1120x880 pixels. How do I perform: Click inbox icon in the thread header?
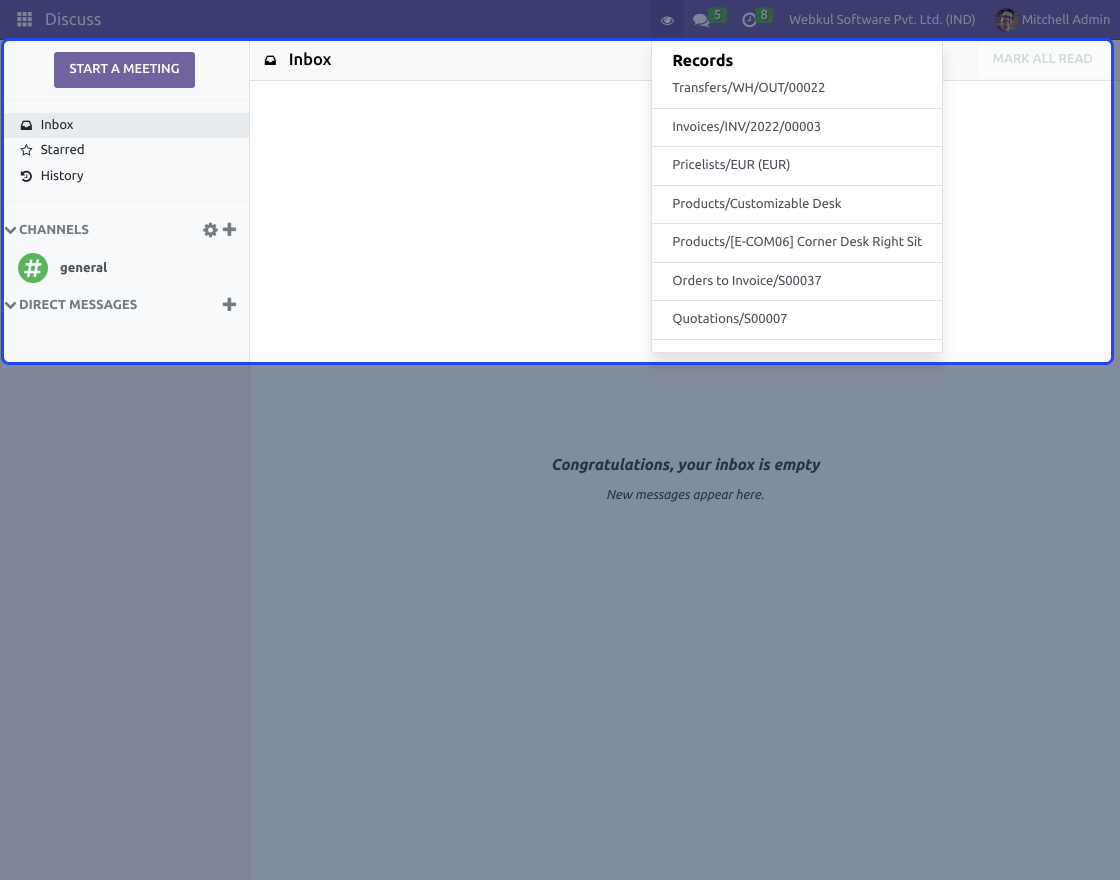click(x=270, y=60)
